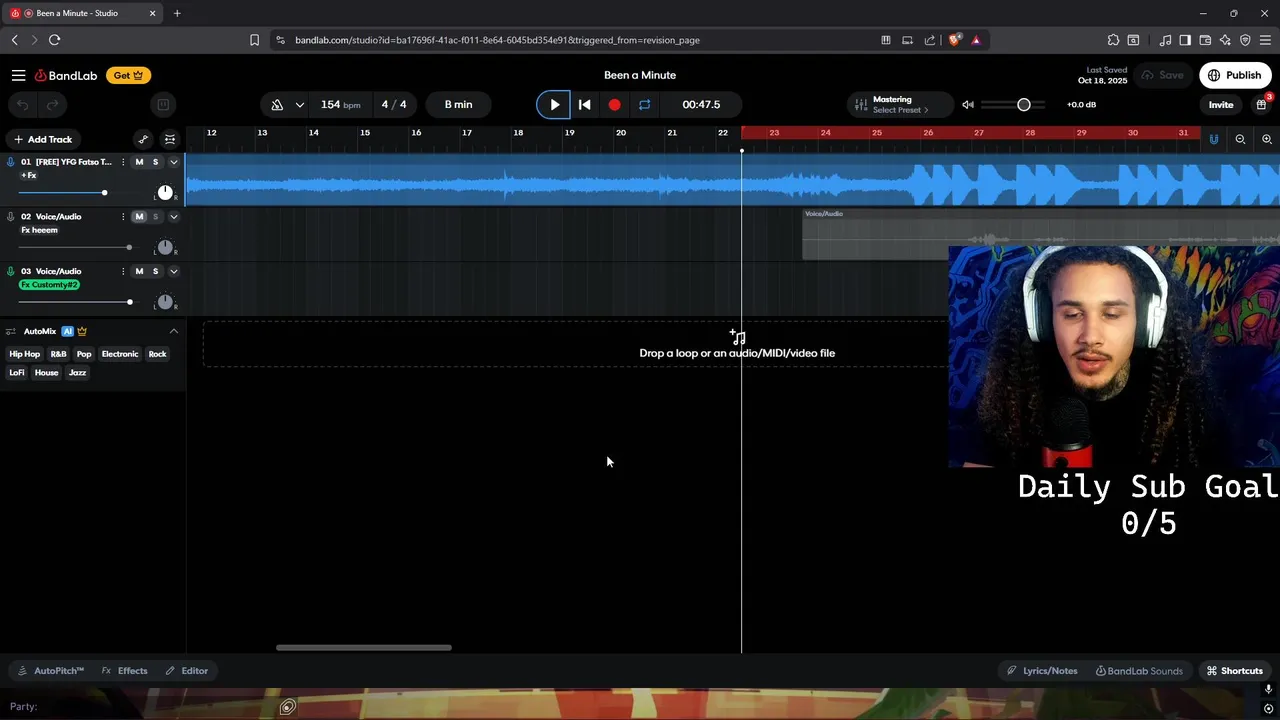Click the Get membership button
Image resolution: width=1280 pixels, height=720 pixels.
[128, 75]
